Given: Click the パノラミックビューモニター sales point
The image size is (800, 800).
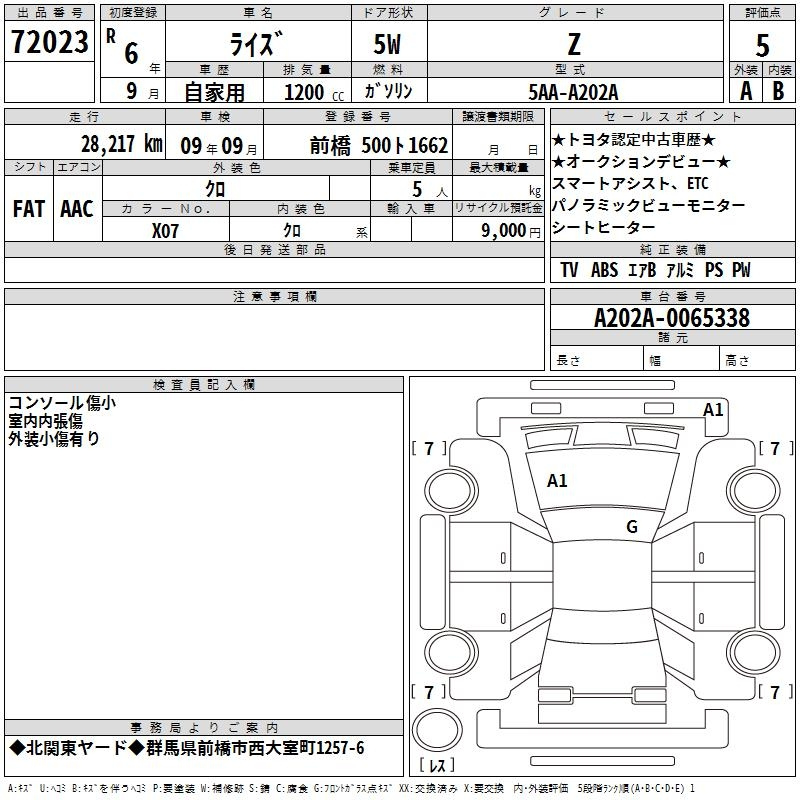Looking at the screenshot, I should 648,205.
